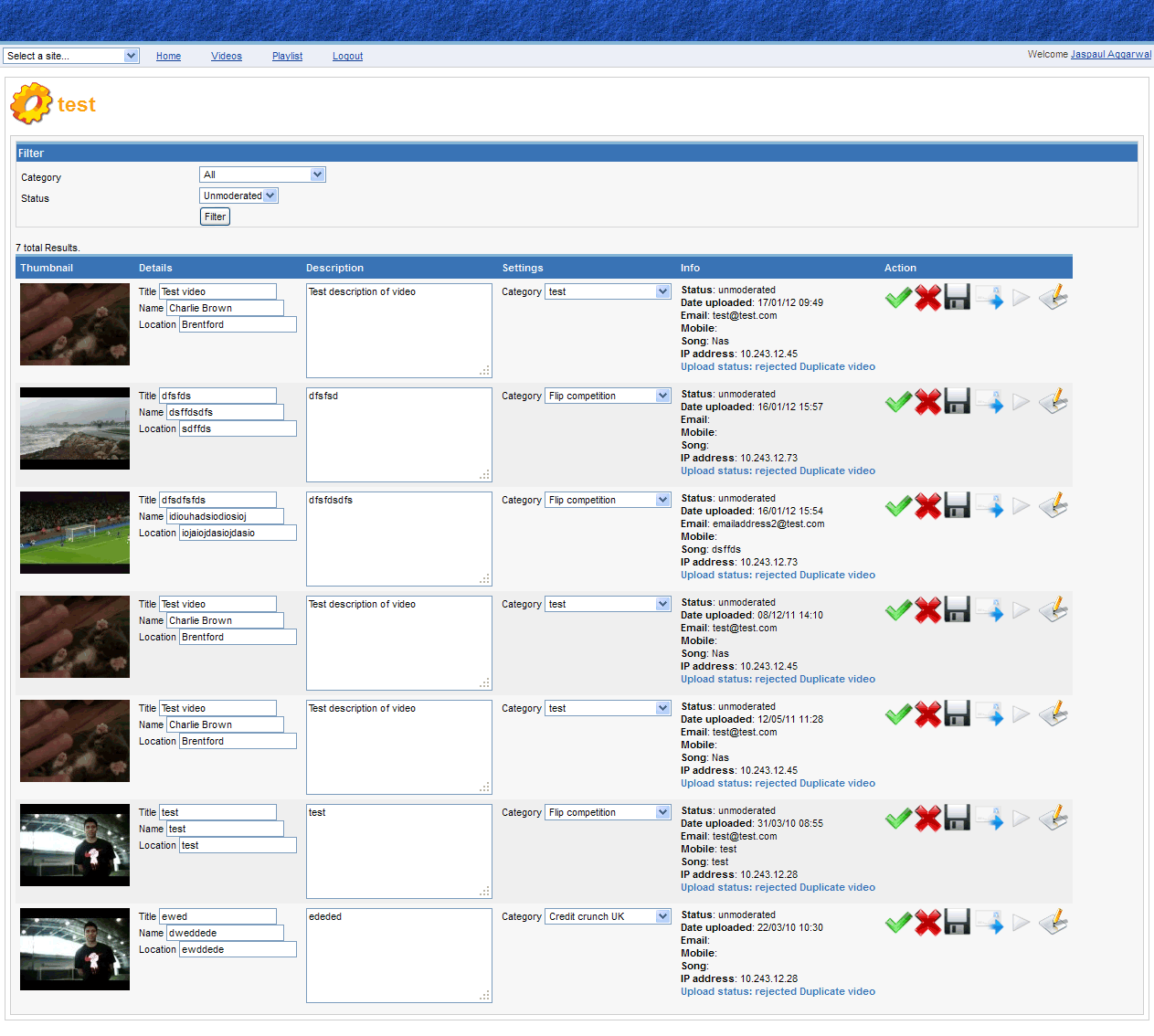Open Category dropdown for the 08/12/11 14:10 video
This screenshot has height=1036, width=1154.
click(x=609, y=604)
